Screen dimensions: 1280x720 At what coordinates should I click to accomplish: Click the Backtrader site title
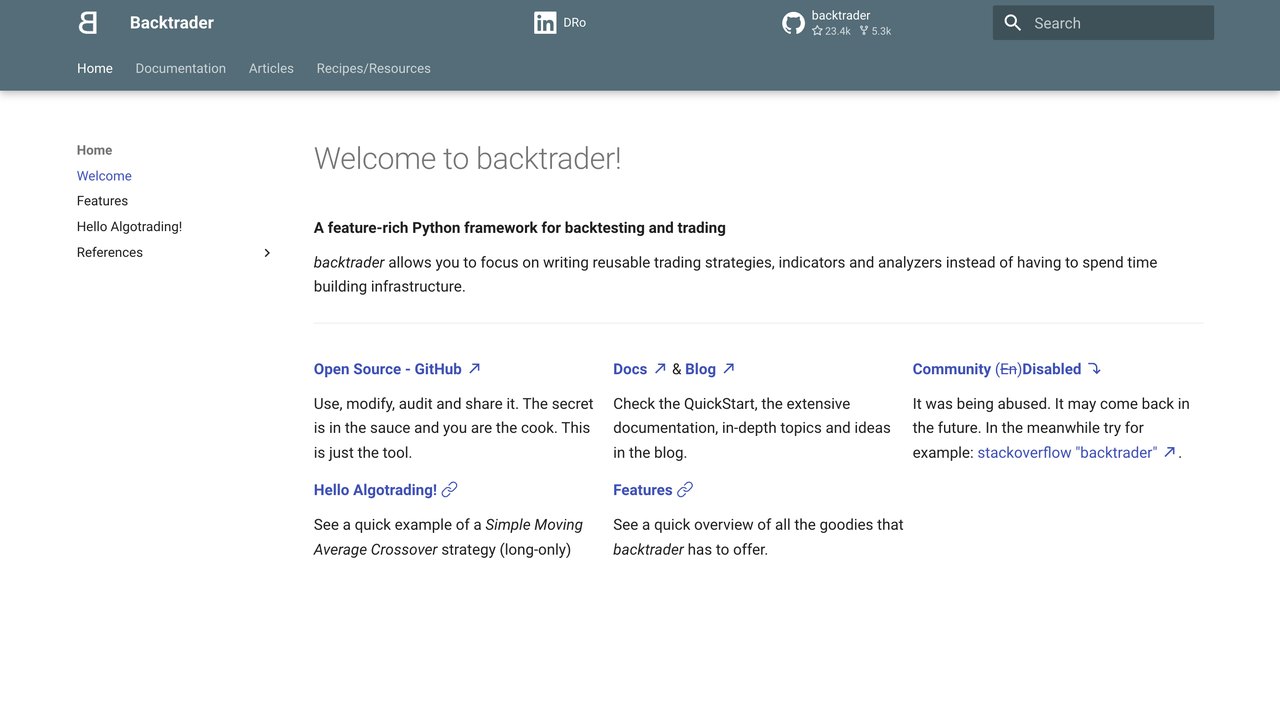[x=172, y=22]
